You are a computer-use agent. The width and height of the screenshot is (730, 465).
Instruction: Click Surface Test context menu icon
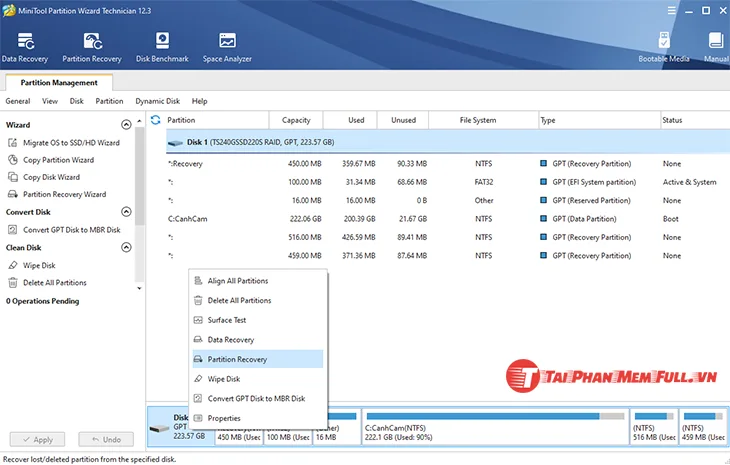(198, 320)
